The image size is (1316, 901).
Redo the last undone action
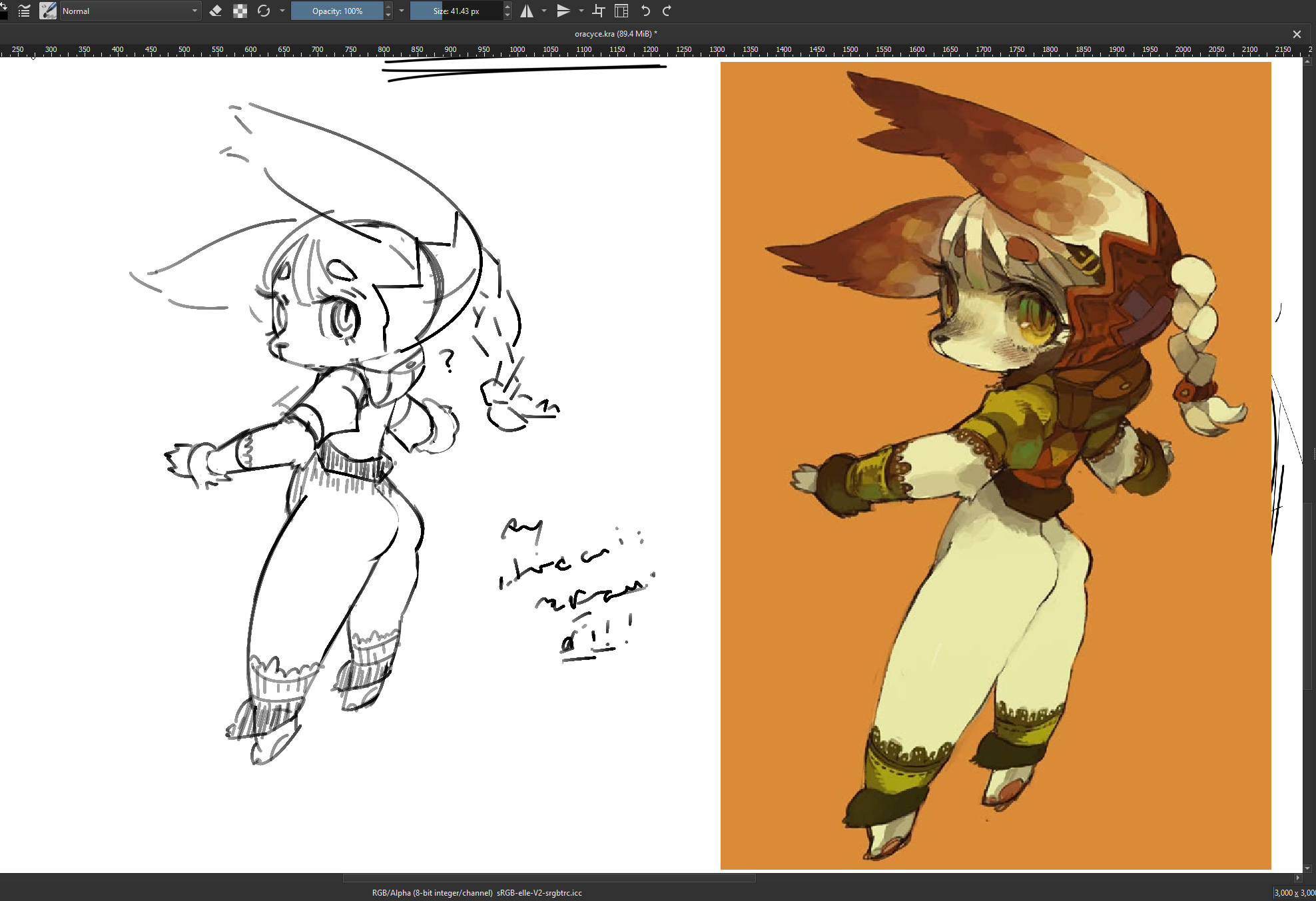pos(667,11)
